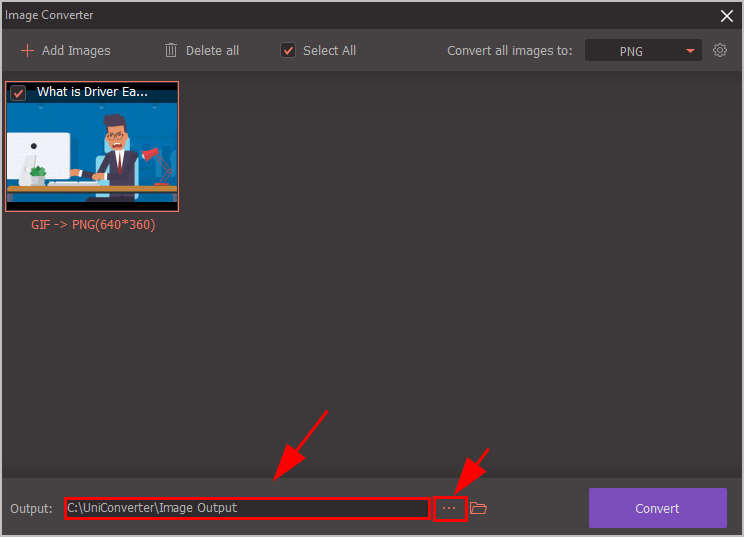Browse output location with the three-dots button
The width and height of the screenshot is (744, 537).
[x=450, y=508]
